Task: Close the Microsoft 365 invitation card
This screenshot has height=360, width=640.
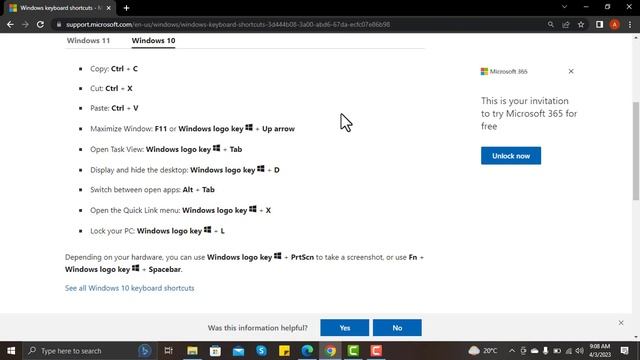Action: (571, 71)
